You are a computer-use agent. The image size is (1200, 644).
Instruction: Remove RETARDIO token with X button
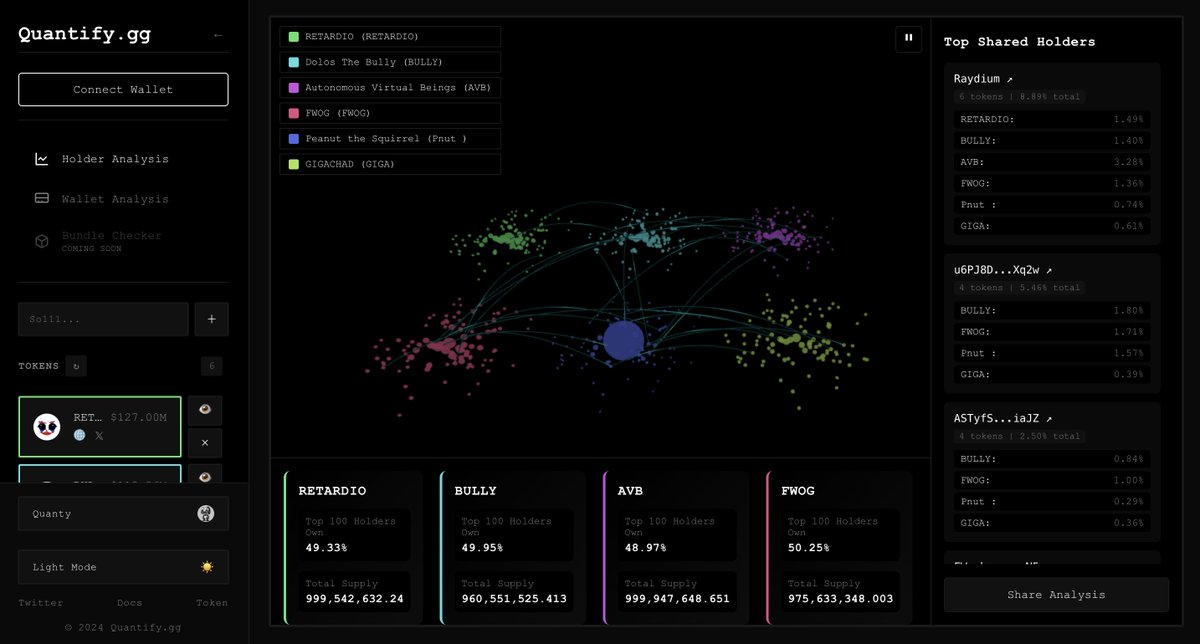tap(205, 442)
